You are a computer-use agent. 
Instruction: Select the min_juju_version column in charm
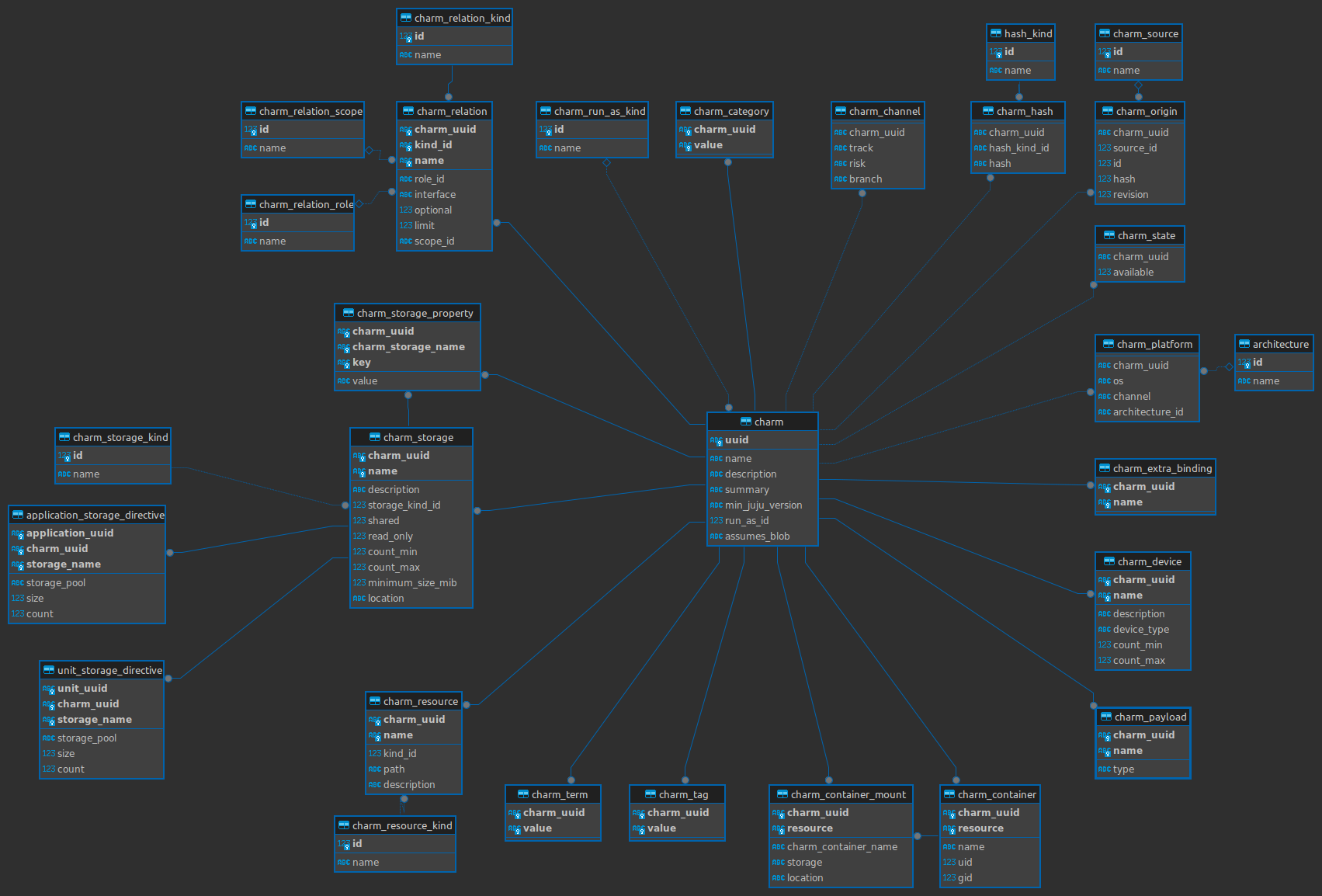click(x=763, y=505)
